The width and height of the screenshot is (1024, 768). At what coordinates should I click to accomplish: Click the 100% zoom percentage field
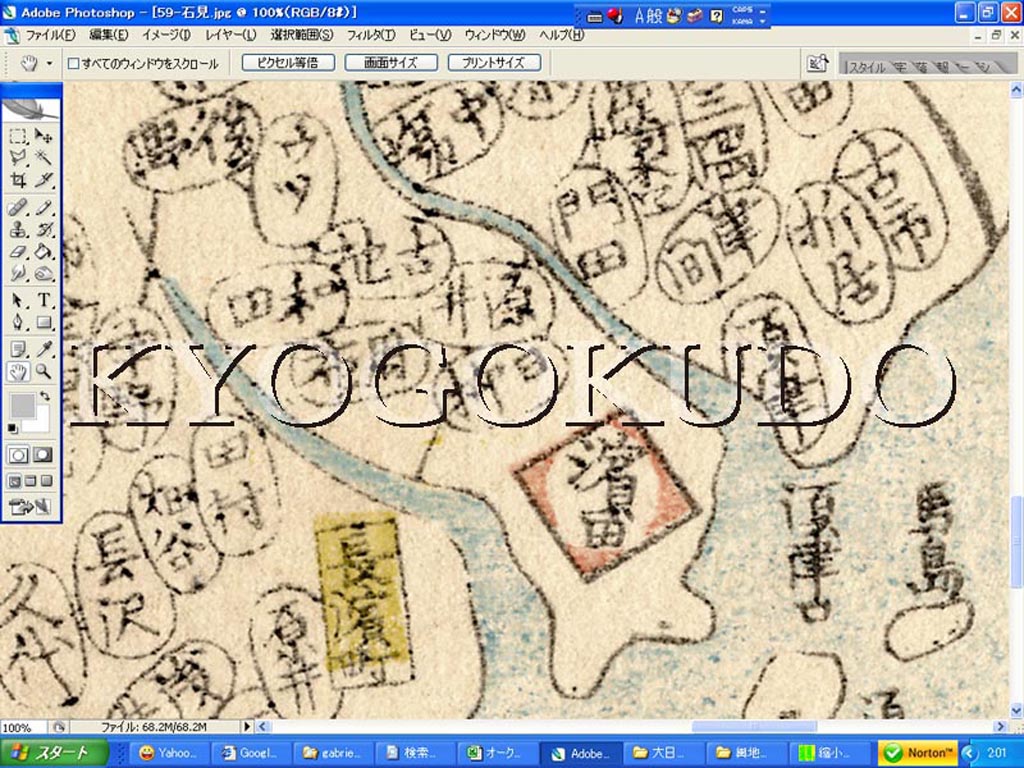pos(22,727)
